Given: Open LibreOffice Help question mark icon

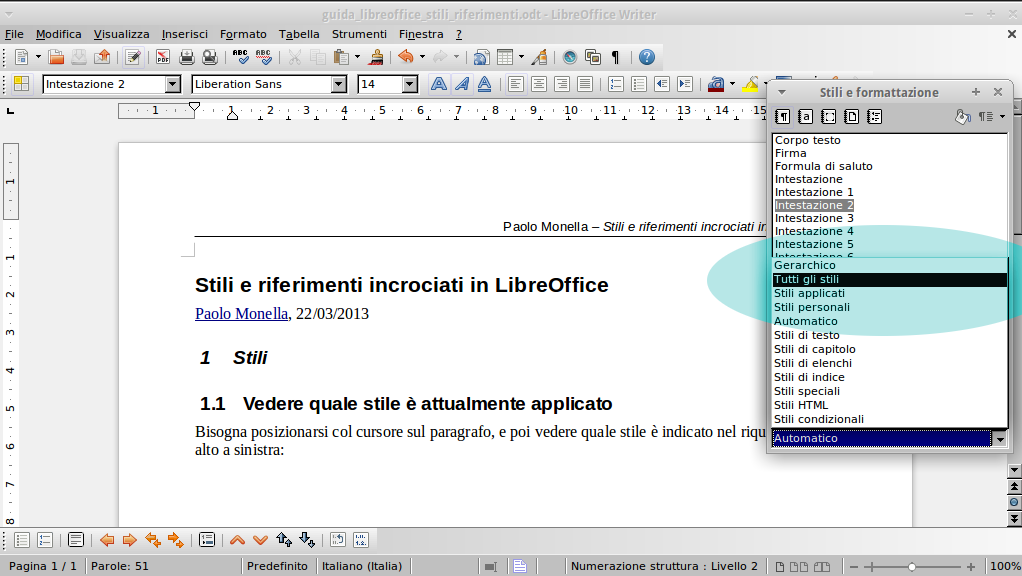Looking at the screenshot, I should tap(647, 57).
